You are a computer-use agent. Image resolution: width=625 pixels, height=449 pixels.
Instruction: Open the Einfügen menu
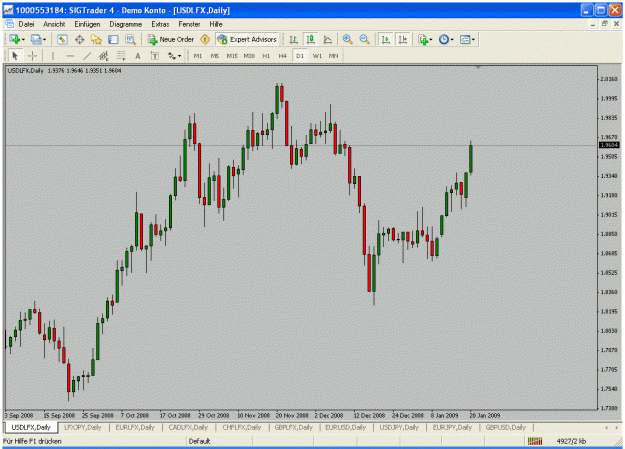pyautogui.click(x=87, y=24)
